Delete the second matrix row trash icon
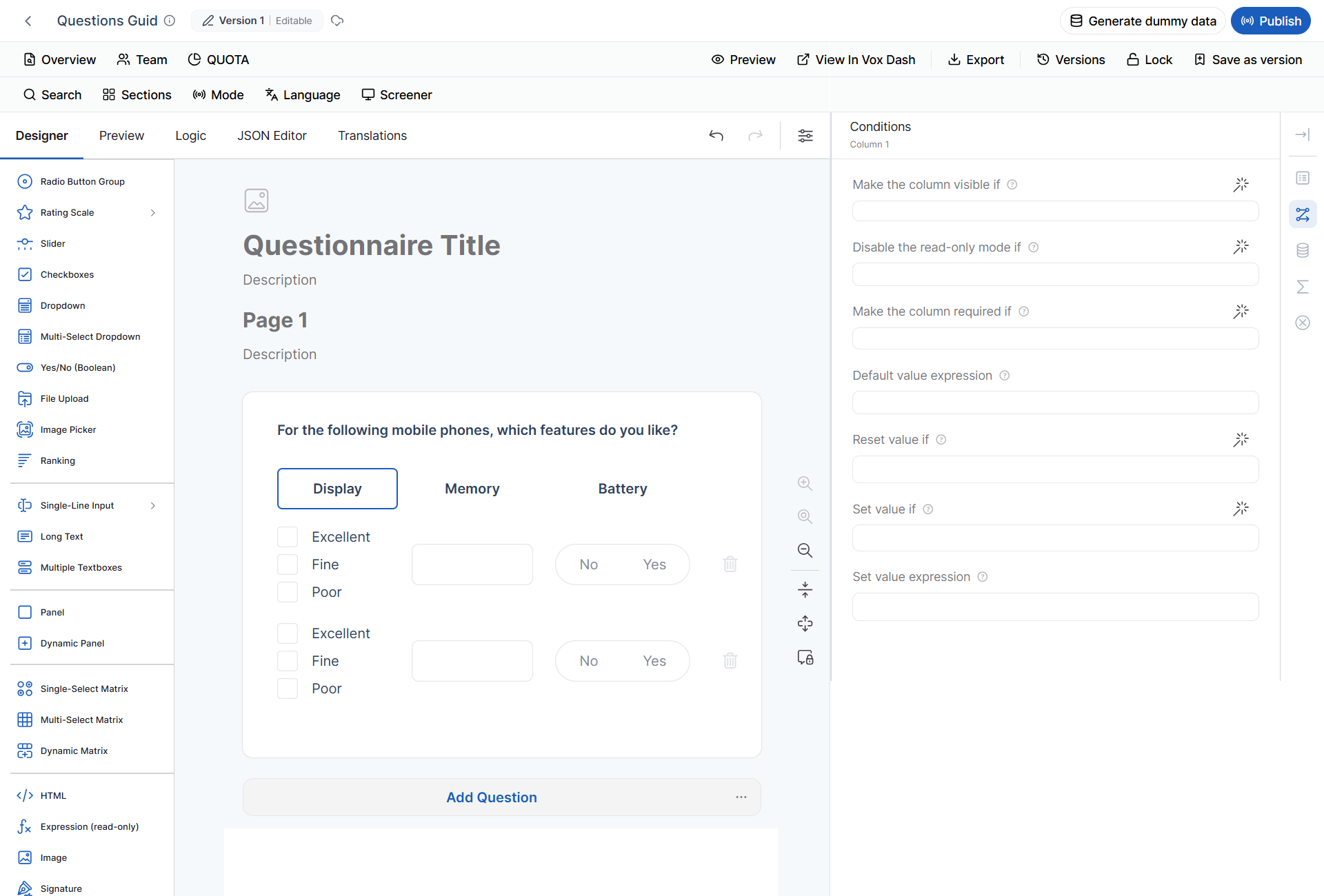This screenshot has height=896, width=1324. tap(730, 661)
